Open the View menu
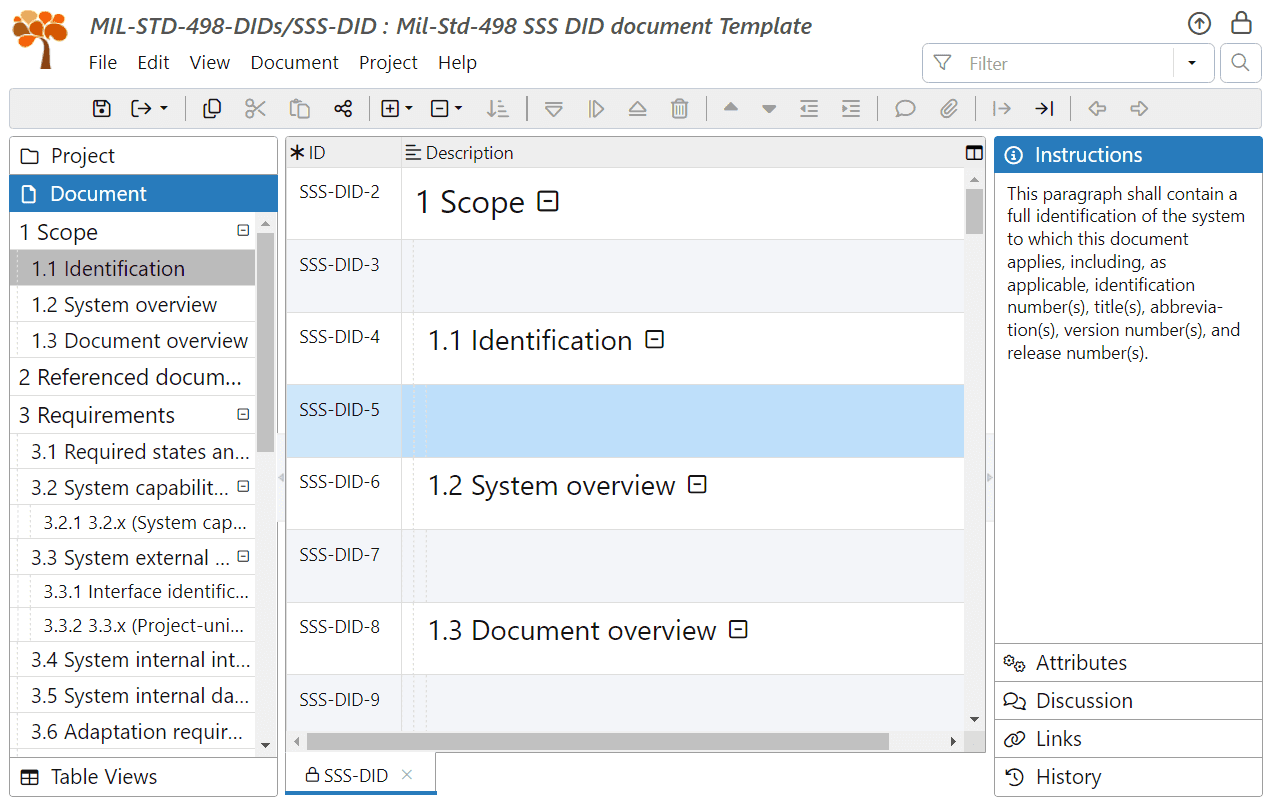Screen dimensions: 1272x800 point(210,63)
